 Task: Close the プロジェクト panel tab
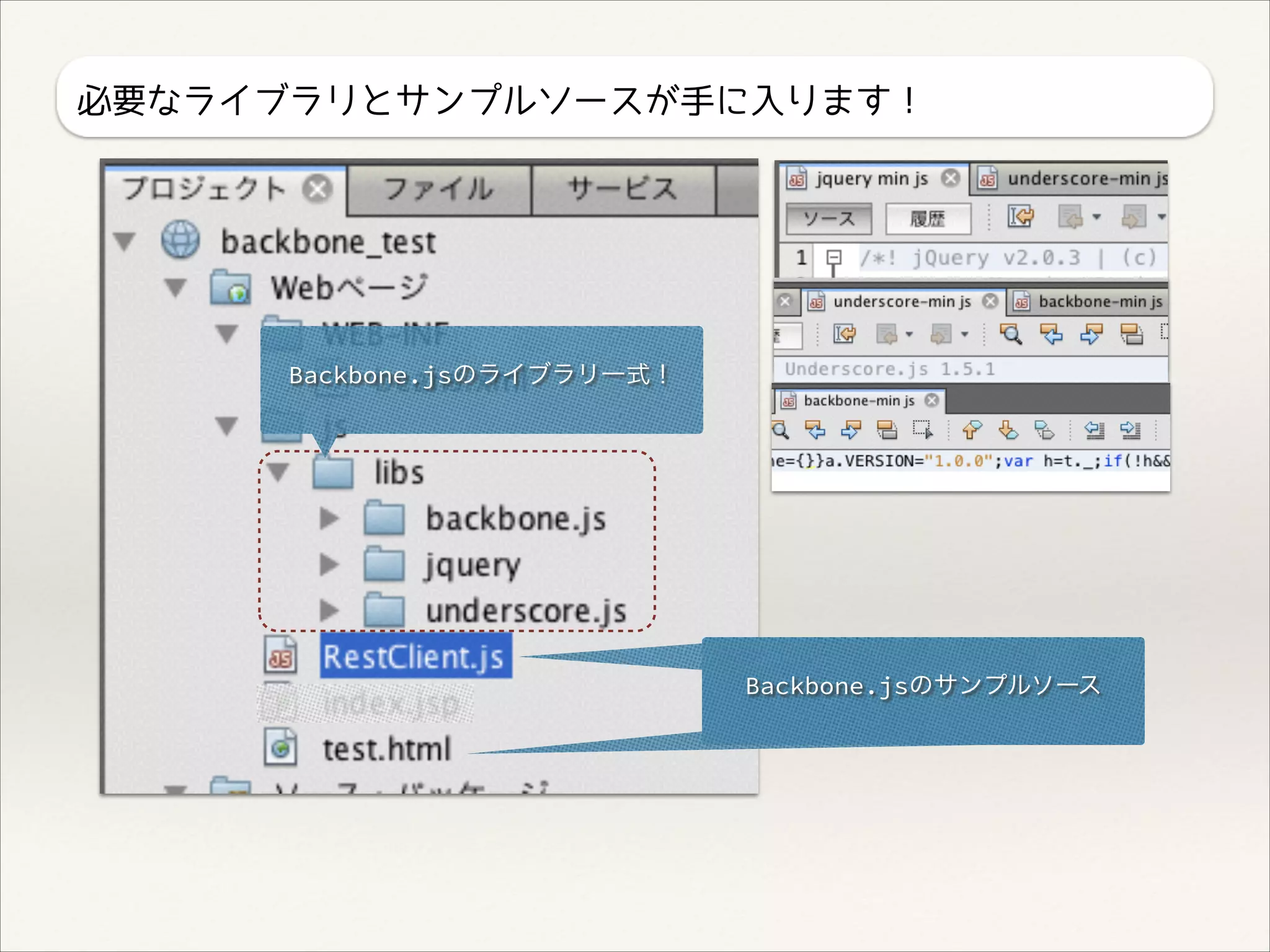pos(318,189)
